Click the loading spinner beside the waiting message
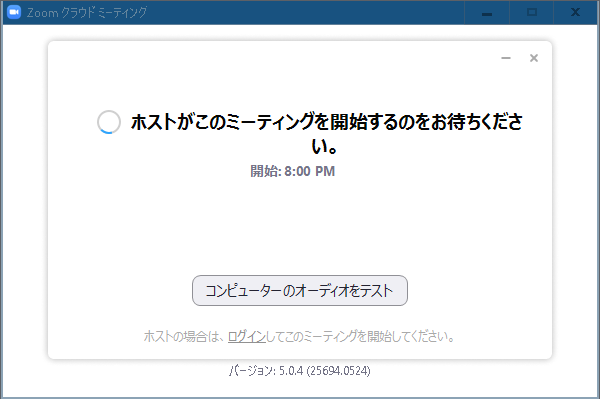 (x=109, y=122)
